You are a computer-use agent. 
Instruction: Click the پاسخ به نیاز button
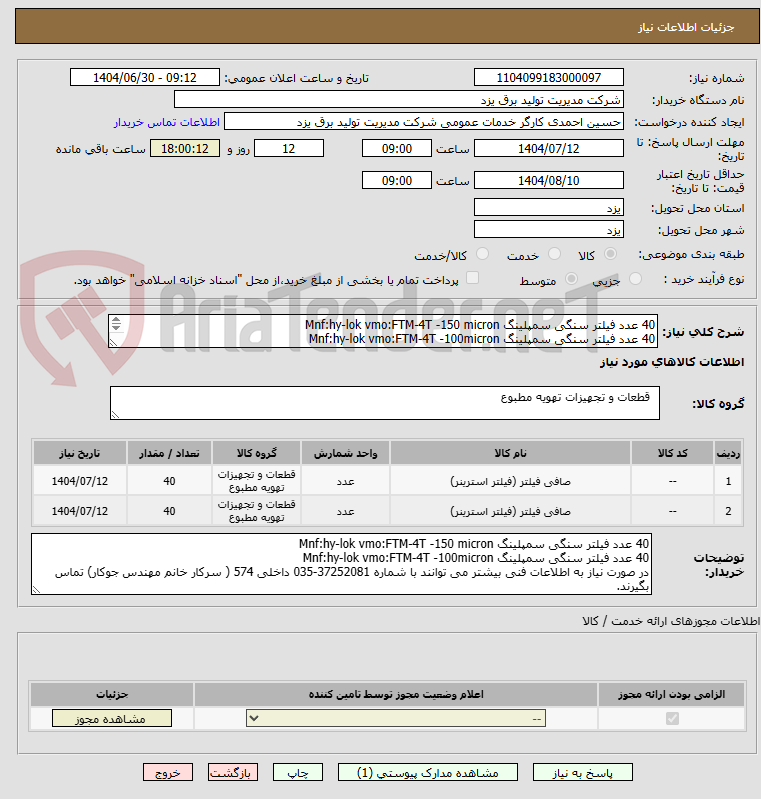pyautogui.click(x=583, y=773)
